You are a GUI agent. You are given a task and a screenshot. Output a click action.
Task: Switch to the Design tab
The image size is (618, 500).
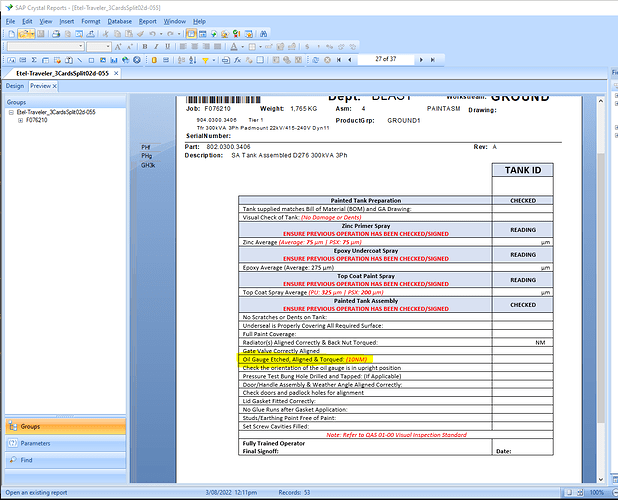(15, 86)
